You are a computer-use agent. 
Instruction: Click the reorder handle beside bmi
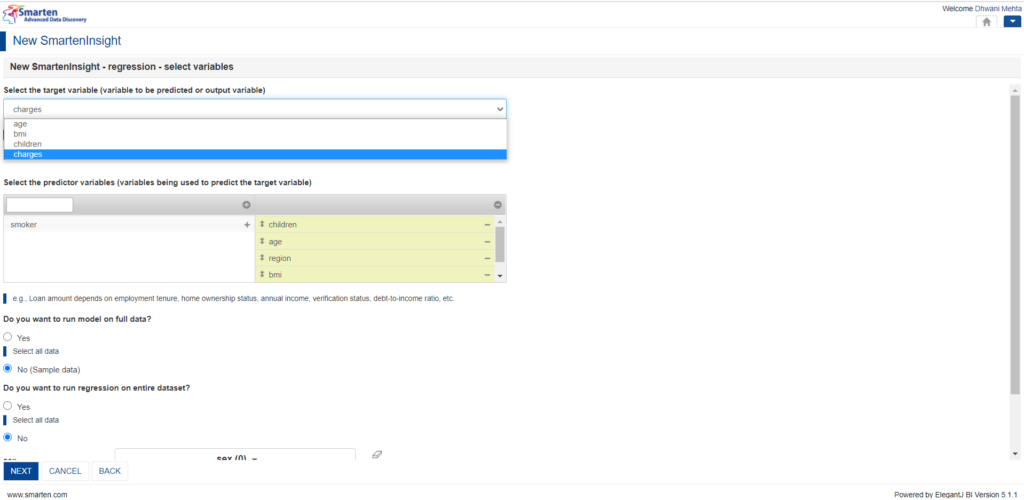pyautogui.click(x=262, y=275)
